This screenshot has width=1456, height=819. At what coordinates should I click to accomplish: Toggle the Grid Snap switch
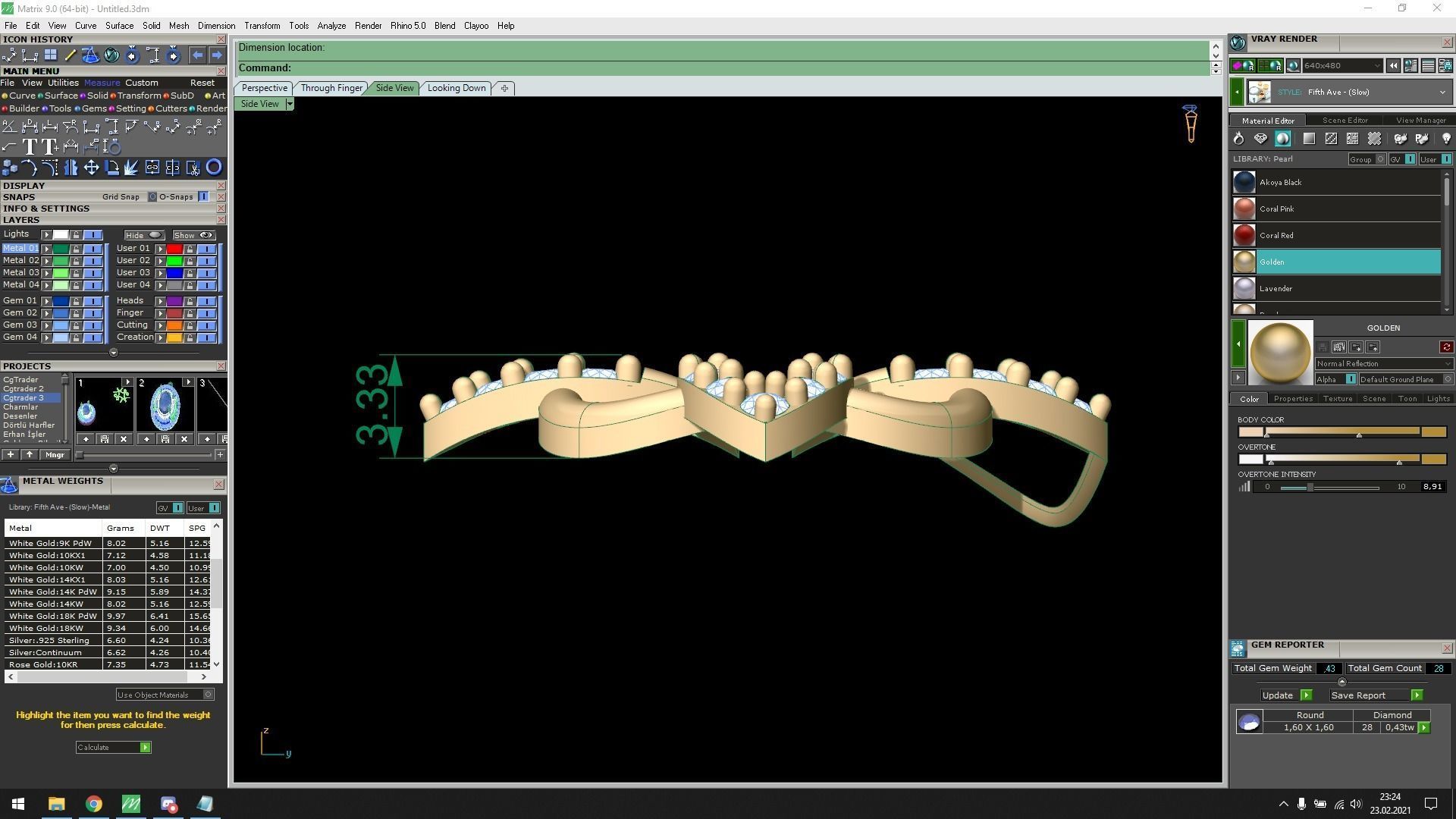click(152, 197)
